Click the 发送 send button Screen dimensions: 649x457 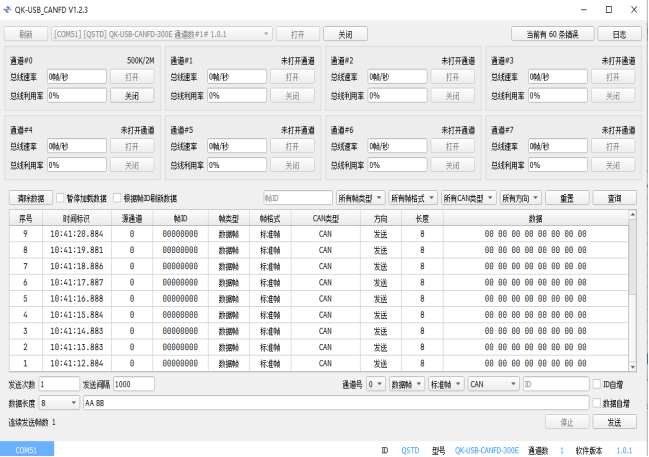tap(615, 422)
